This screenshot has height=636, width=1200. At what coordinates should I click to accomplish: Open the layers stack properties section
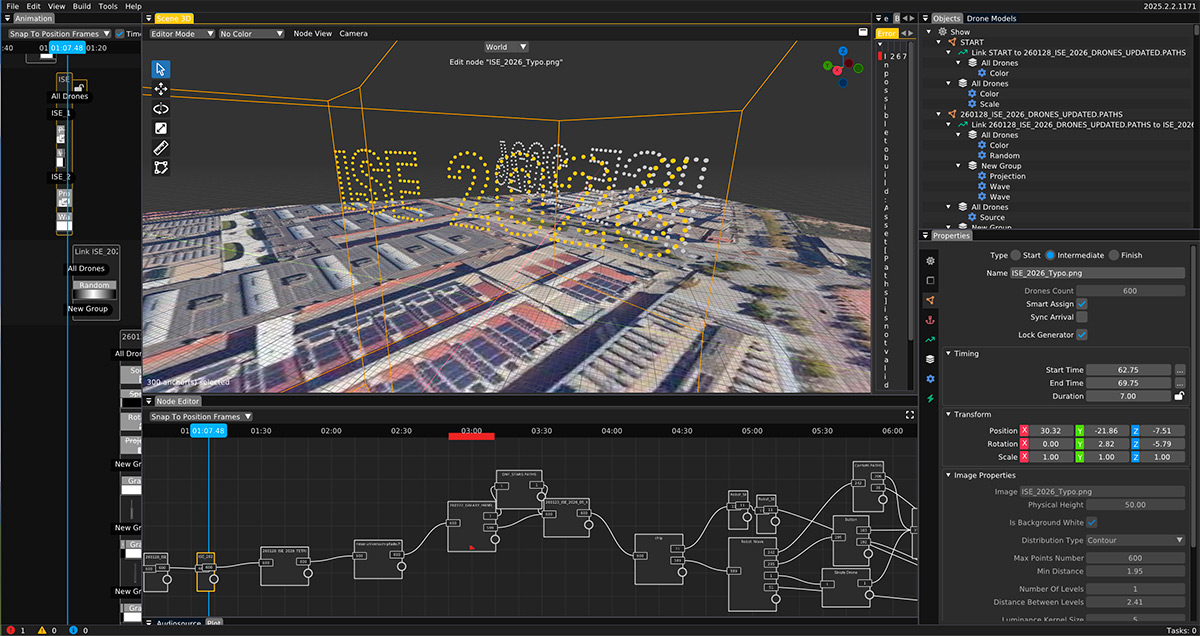(930, 359)
